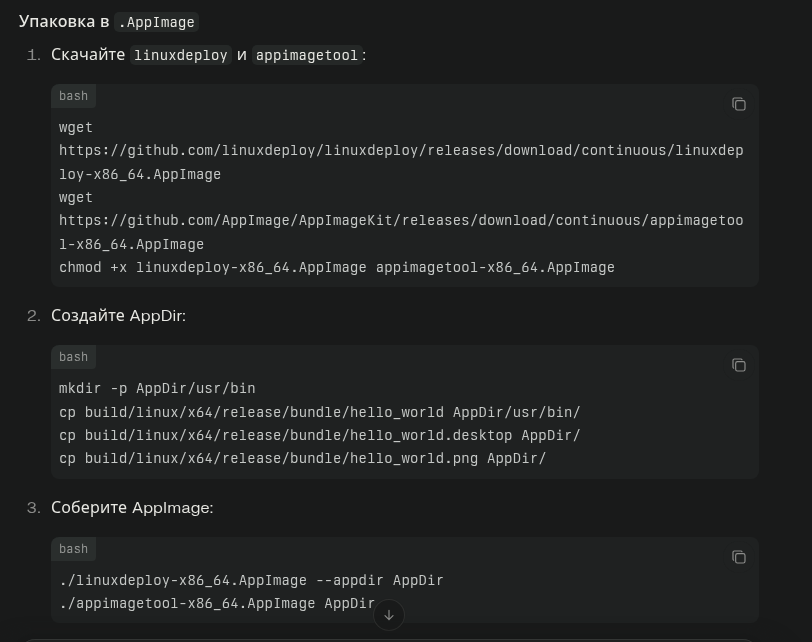Copy the linuxdeploy build commands block
The image size is (812, 642).
[x=738, y=557]
